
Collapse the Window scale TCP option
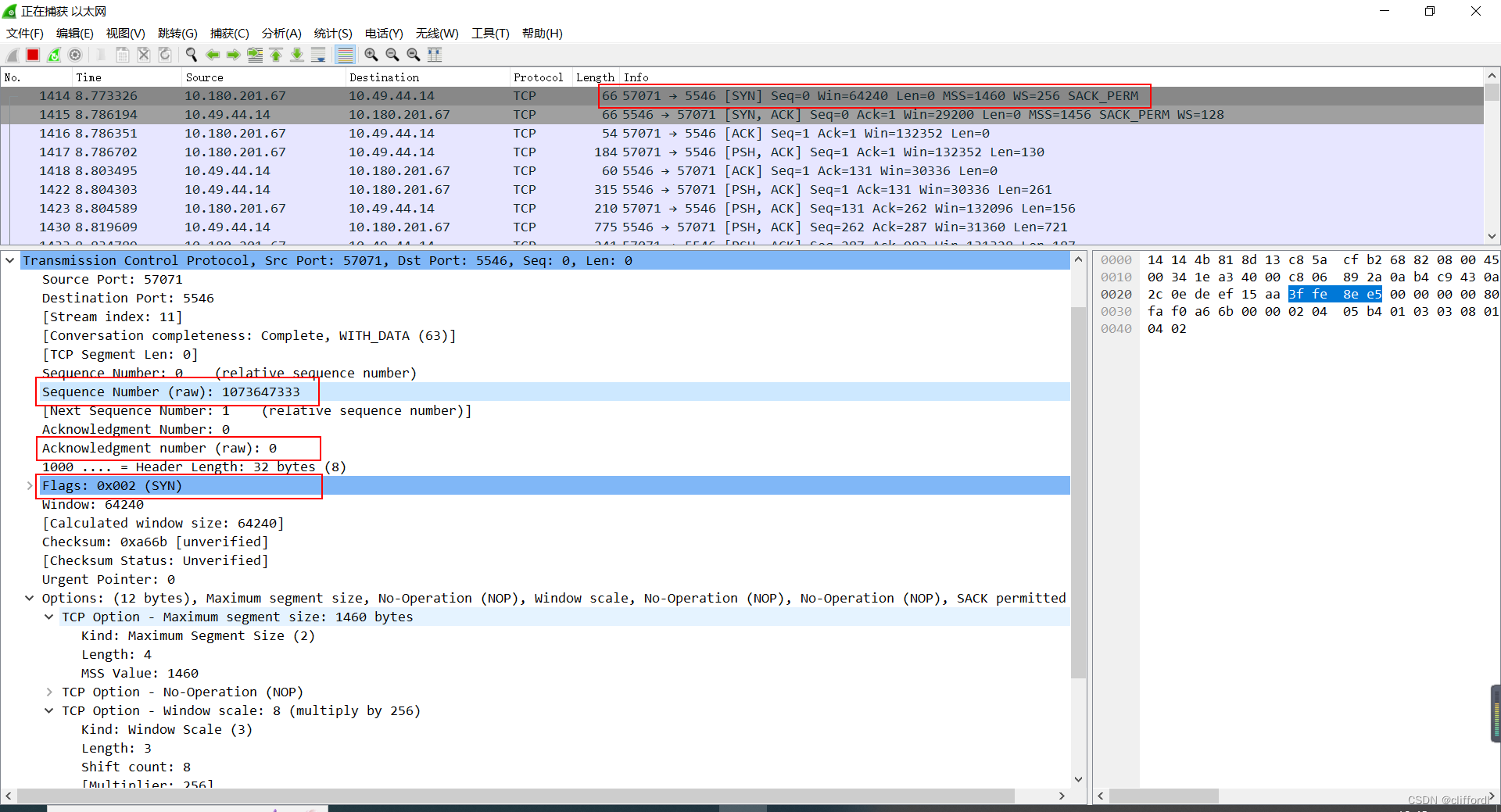49,711
